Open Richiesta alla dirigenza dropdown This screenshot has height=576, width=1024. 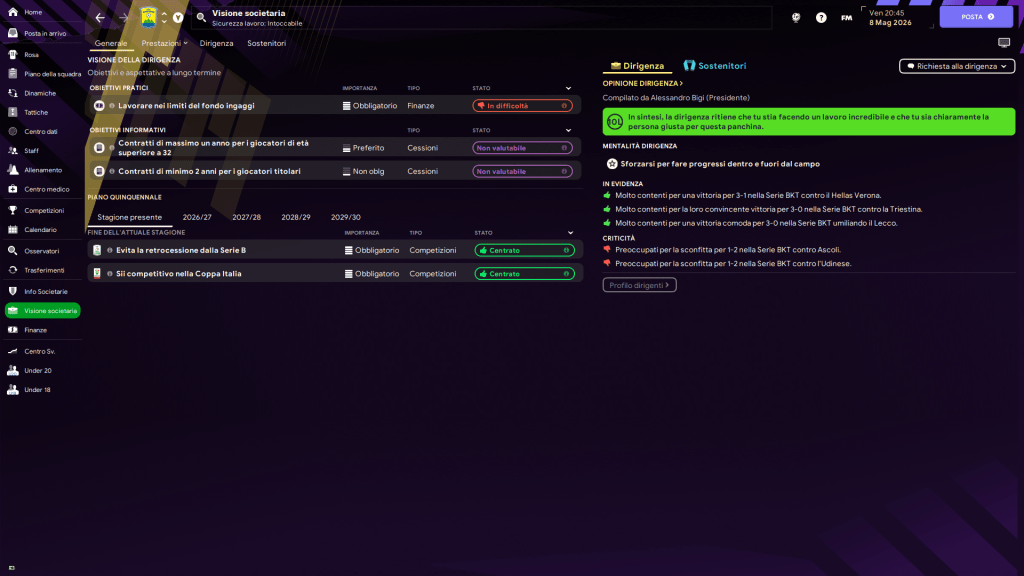957,66
